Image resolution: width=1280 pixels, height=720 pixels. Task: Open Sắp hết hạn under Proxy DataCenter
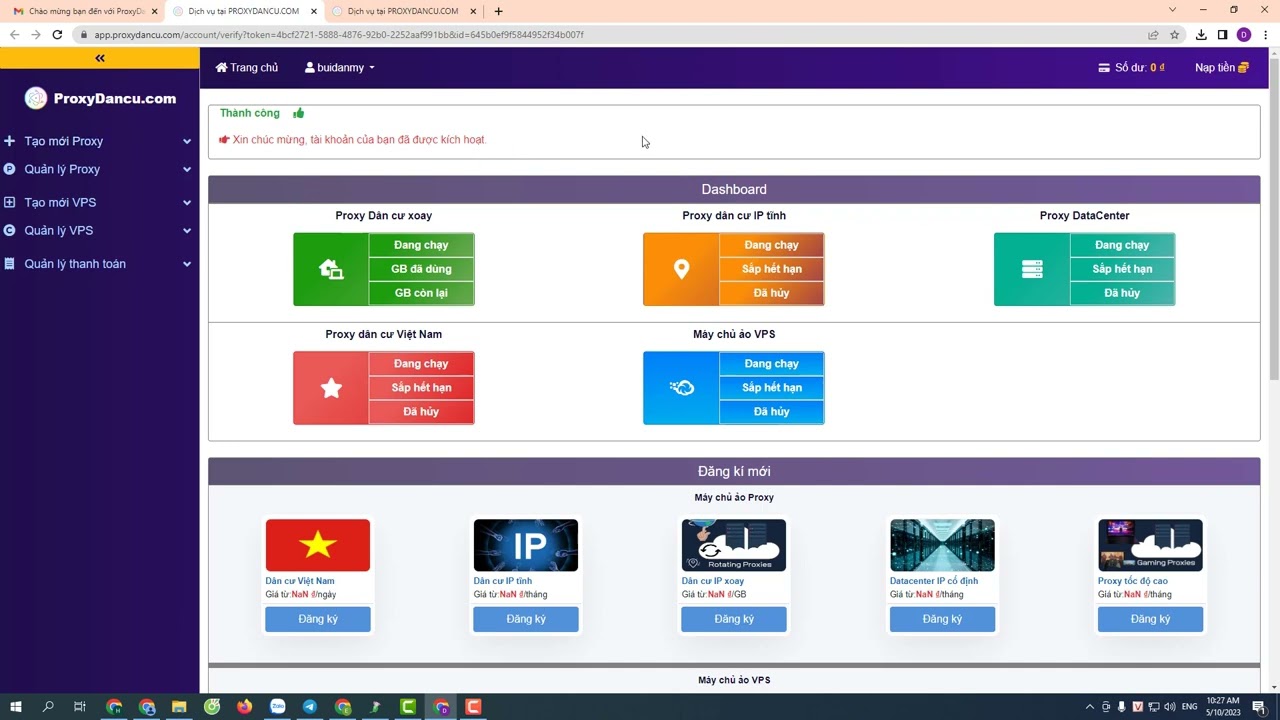point(1122,269)
